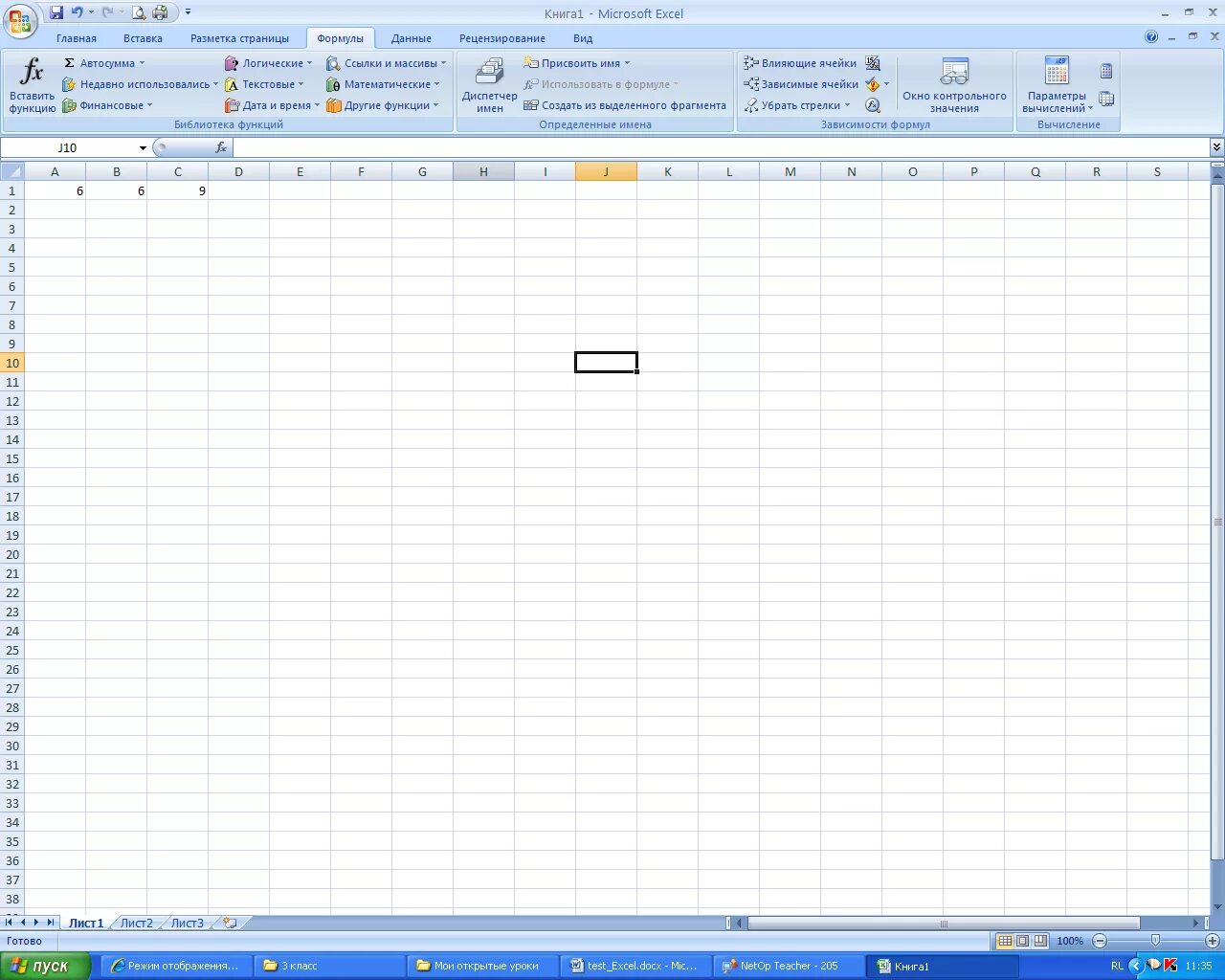1225x980 pixels.
Task: Click the zoom out minus button
Action: [1100, 941]
